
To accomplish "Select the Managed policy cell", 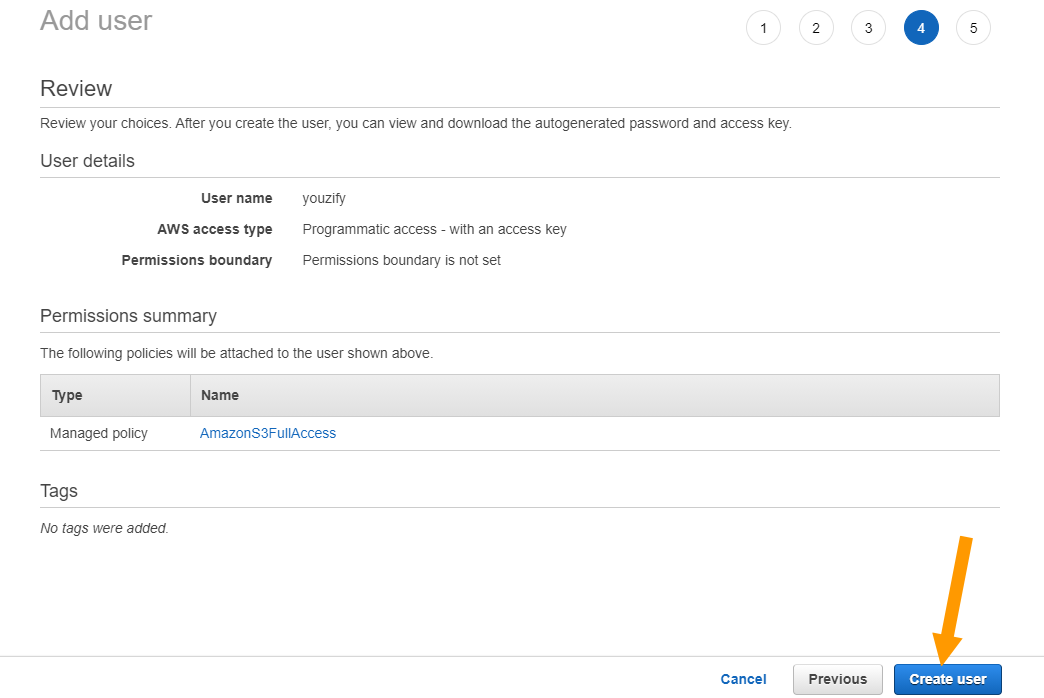I will tap(99, 433).
